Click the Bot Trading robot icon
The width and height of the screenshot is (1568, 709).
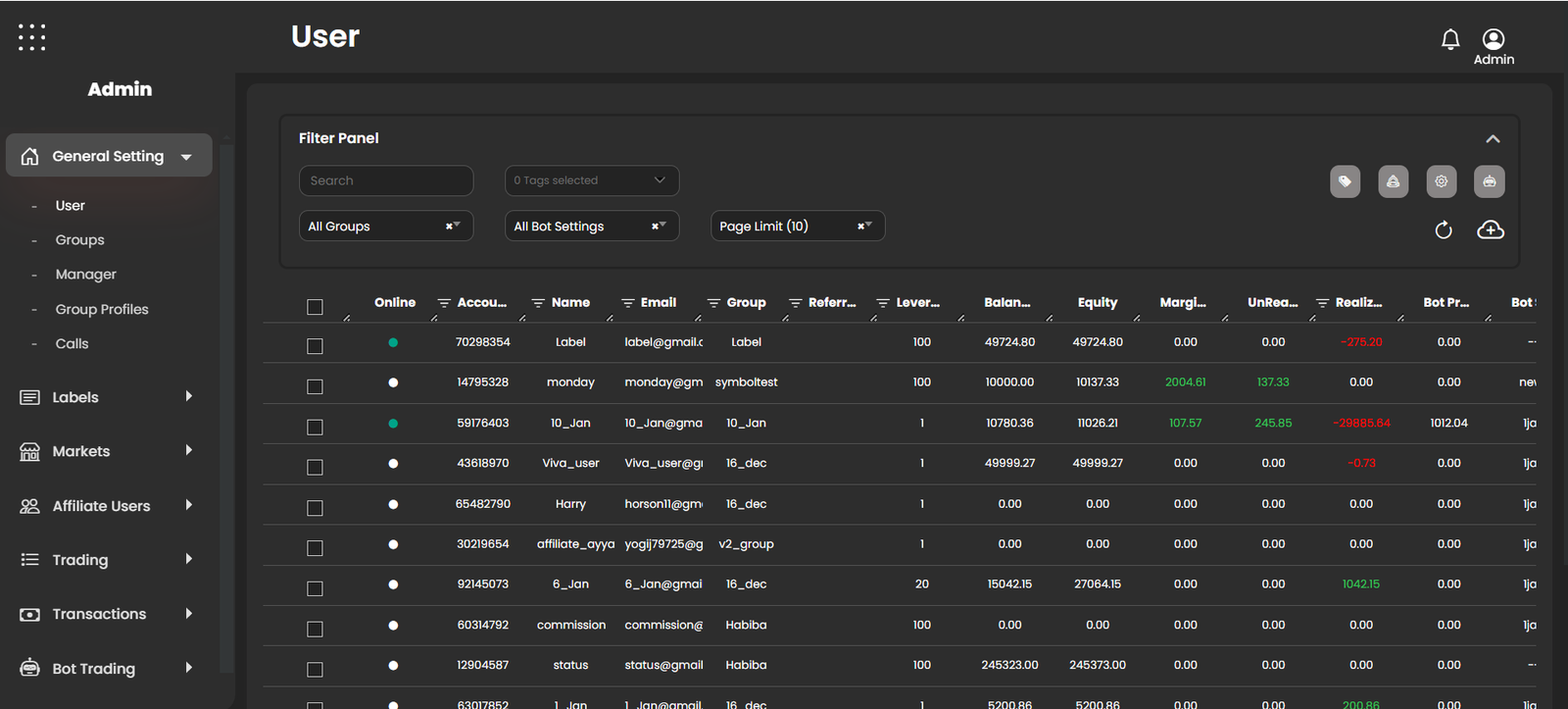pyautogui.click(x=30, y=668)
